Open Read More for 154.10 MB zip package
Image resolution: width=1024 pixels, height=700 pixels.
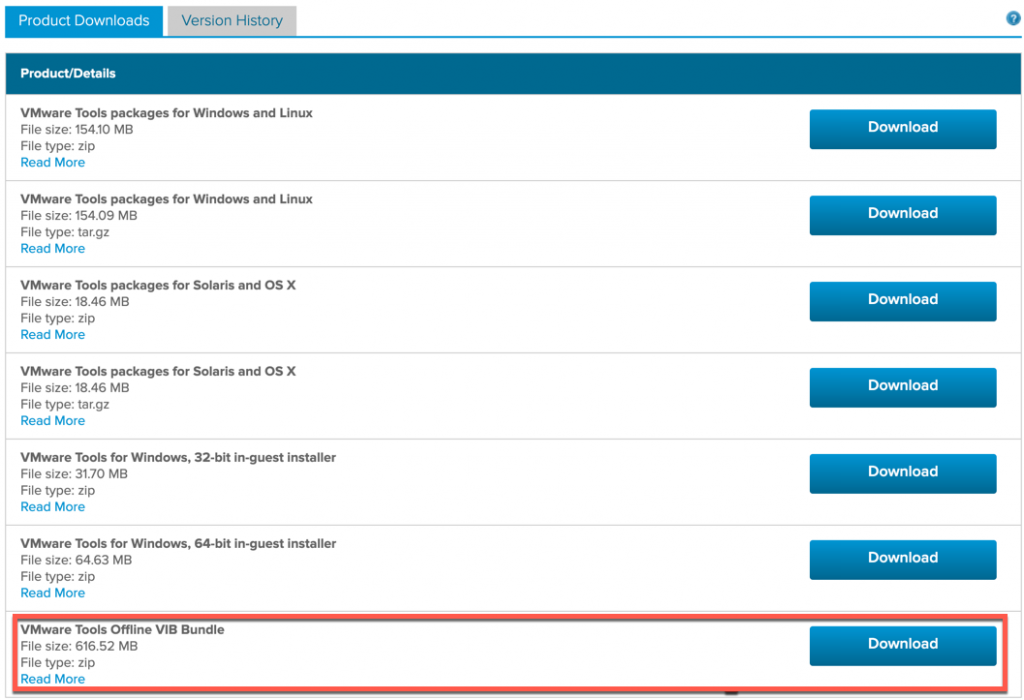click(x=53, y=163)
